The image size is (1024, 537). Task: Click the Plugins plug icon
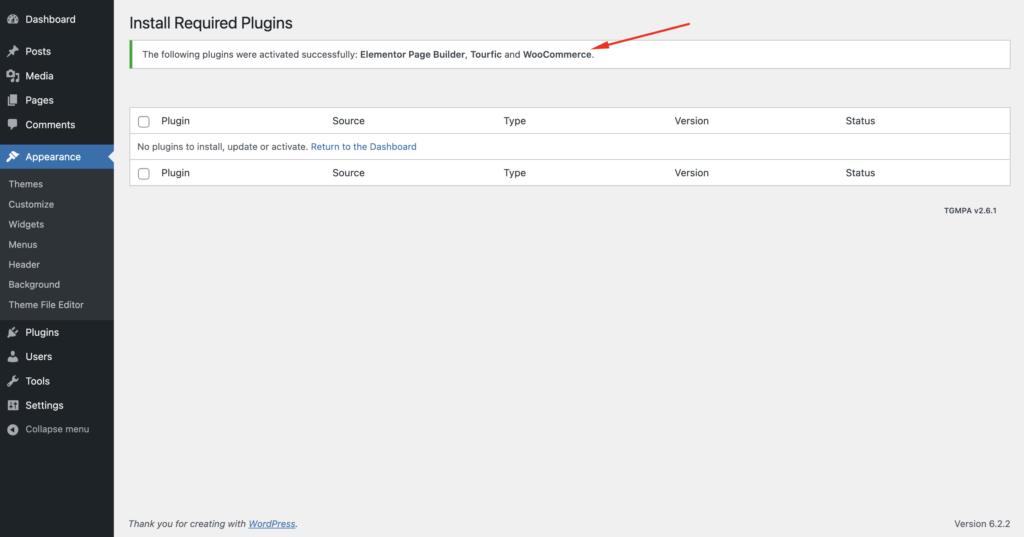click(x=12, y=332)
